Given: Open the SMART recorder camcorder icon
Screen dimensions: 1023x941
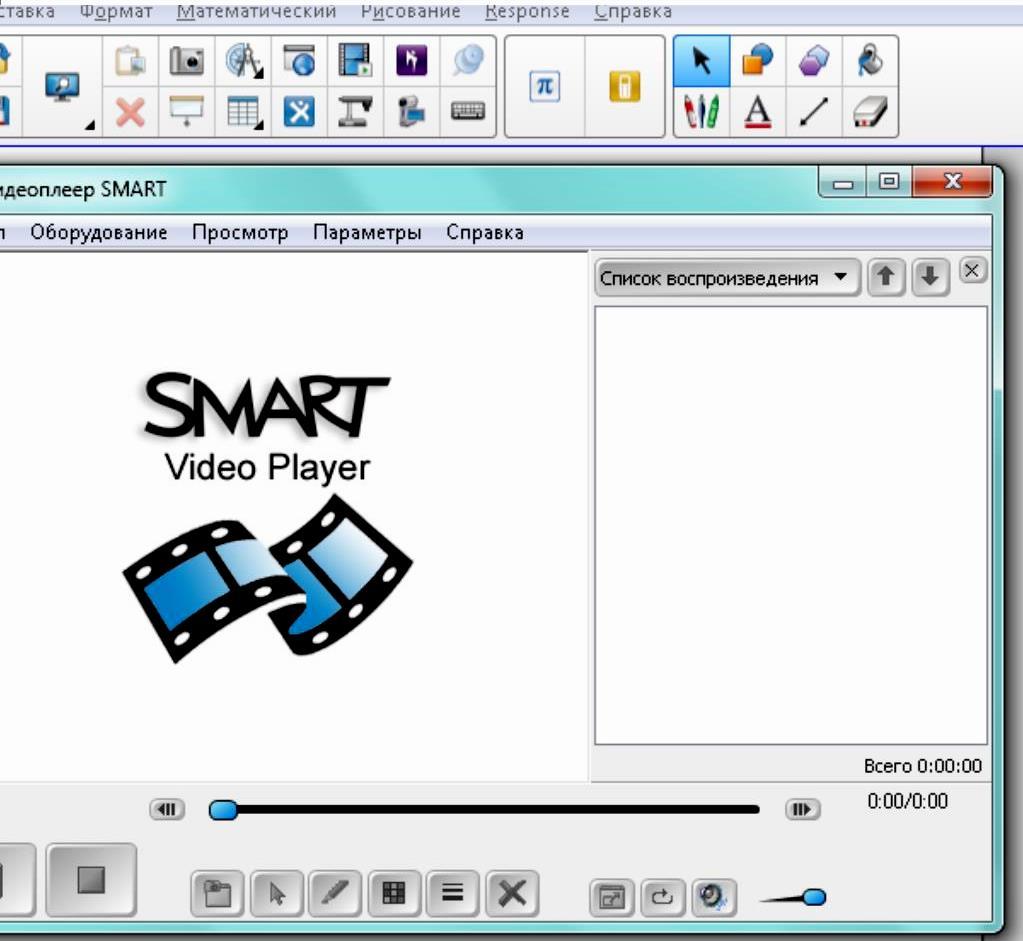Looking at the screenshot, I should tap(412, 112).
